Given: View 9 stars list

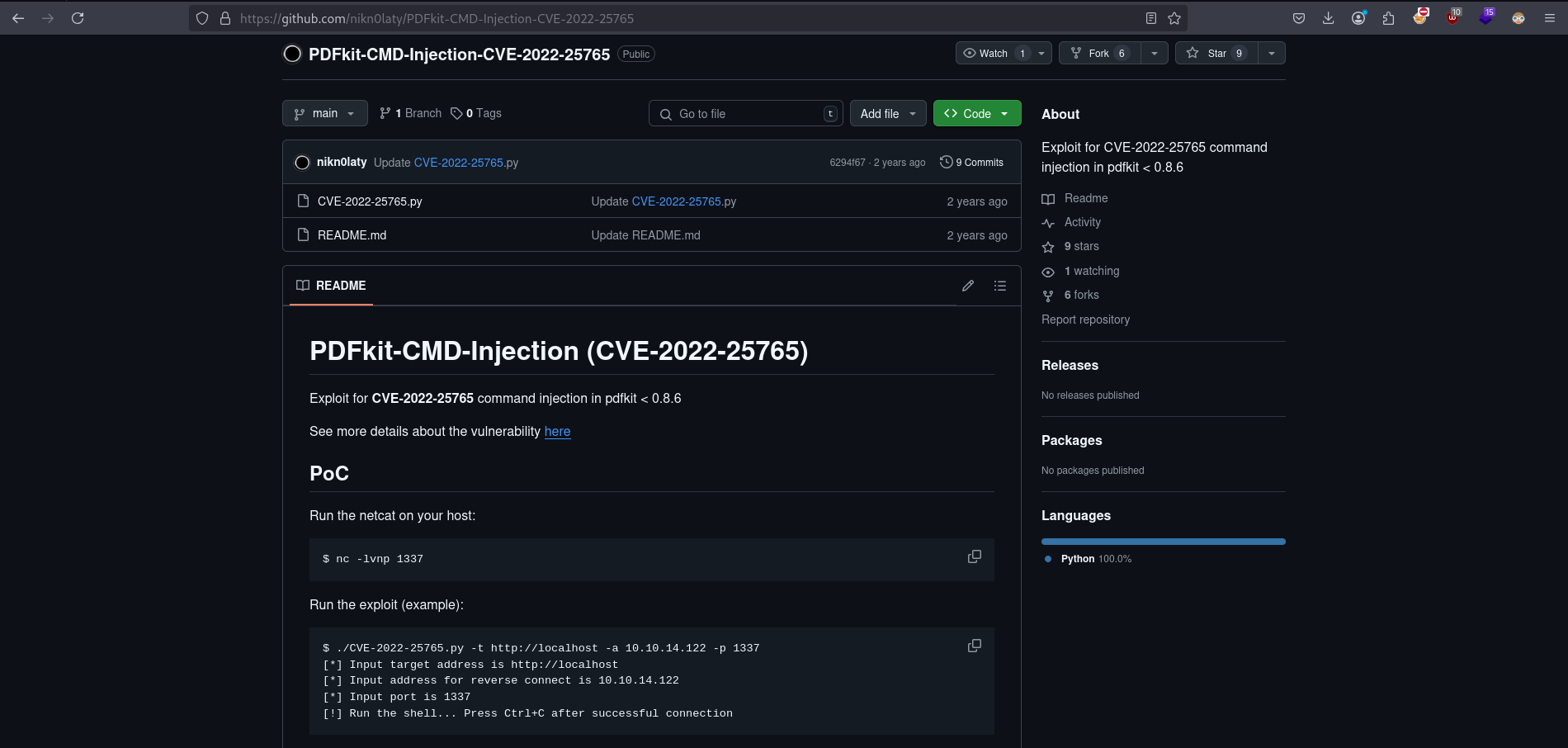Looking at the screenshot, I should pyautogui.click(x=1081, y=246).
